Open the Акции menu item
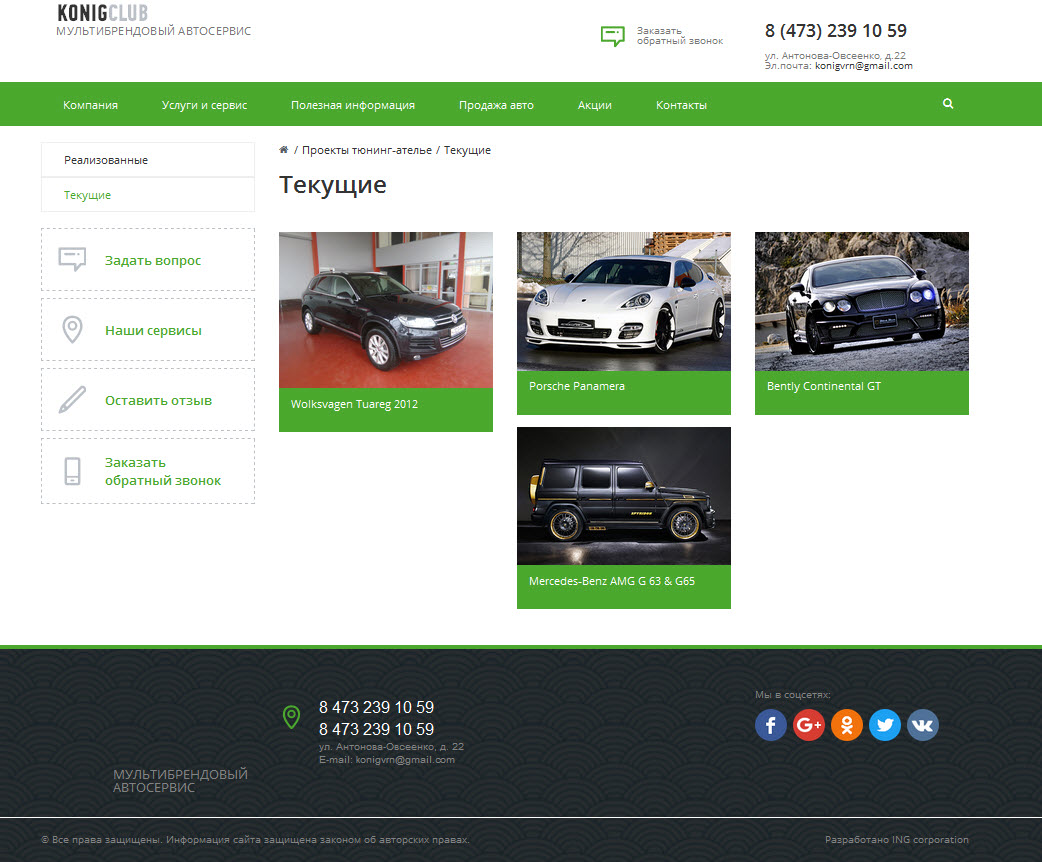 click(x=595, y=105)
